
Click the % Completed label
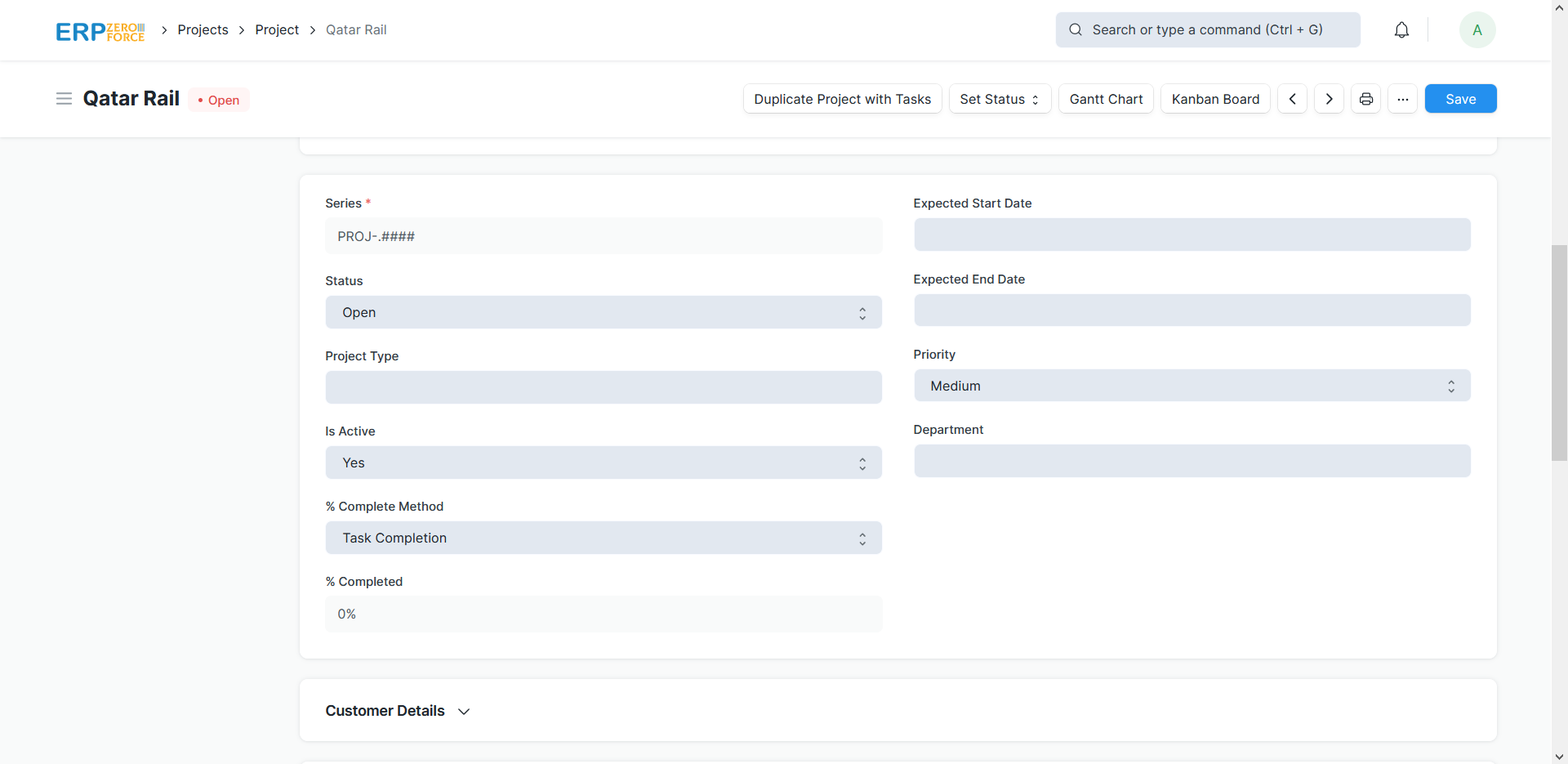(x=364, y=582)
